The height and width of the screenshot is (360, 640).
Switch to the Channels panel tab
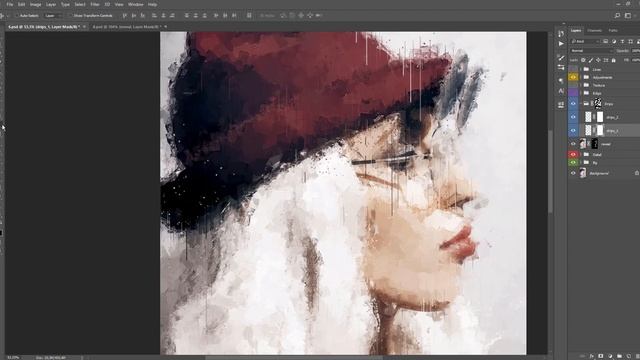tap(594, 31)
